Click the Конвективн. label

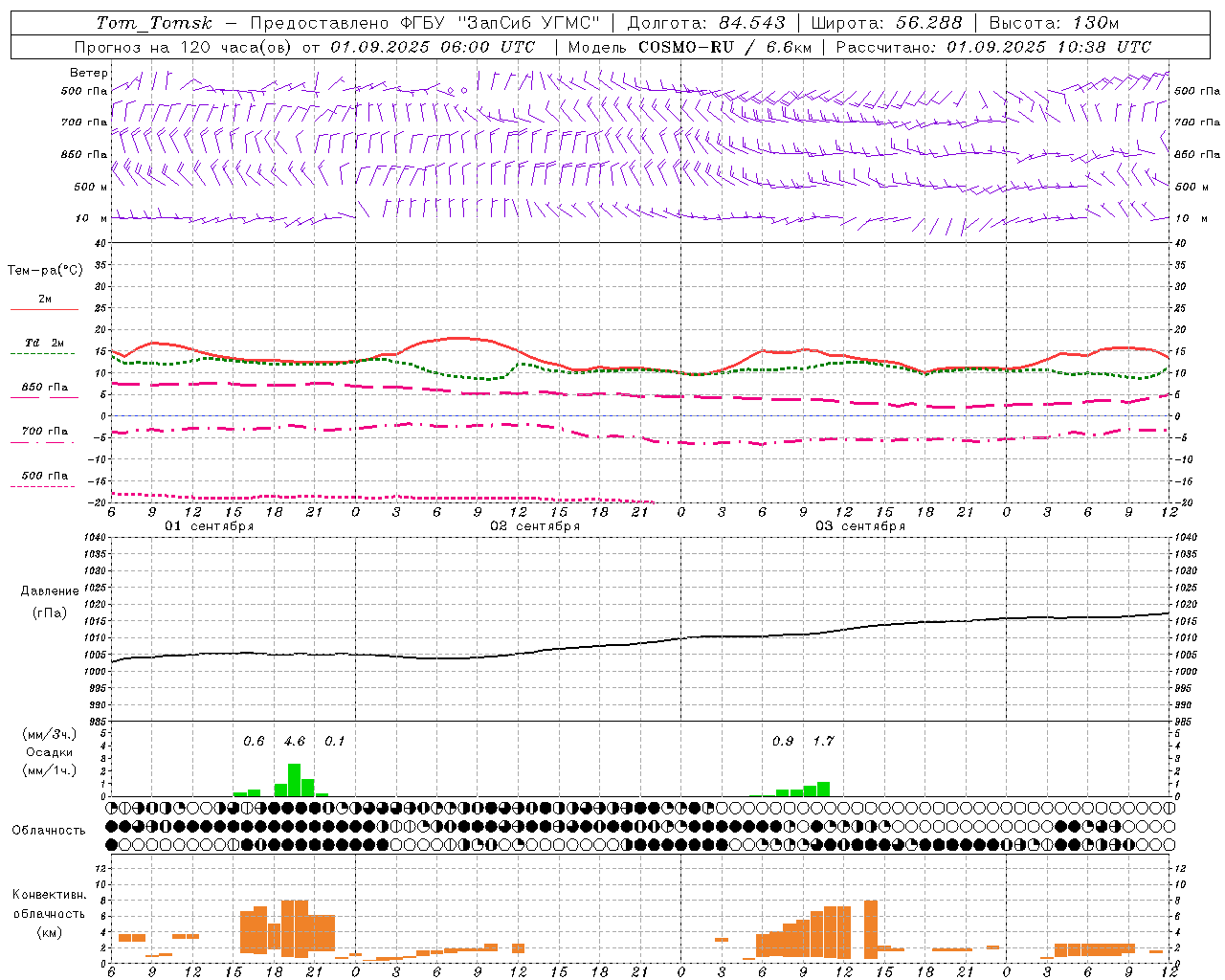pyautogui.click(x=50, y=895)
